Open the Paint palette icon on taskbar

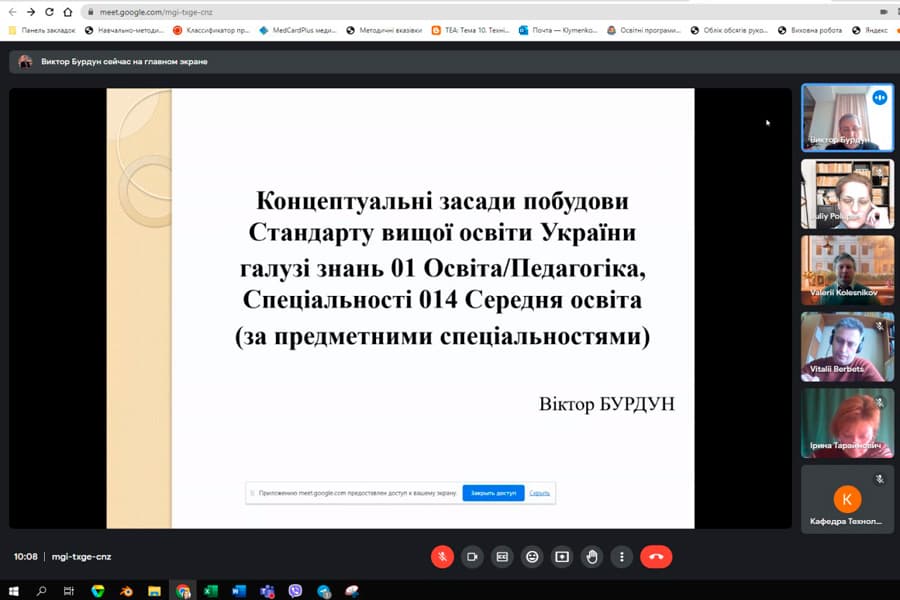click(x=351, y=591)
